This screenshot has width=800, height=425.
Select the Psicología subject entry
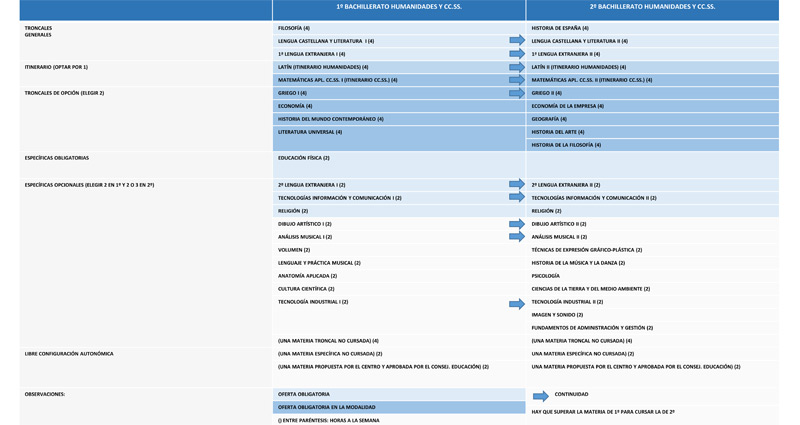tap(546, 275)
